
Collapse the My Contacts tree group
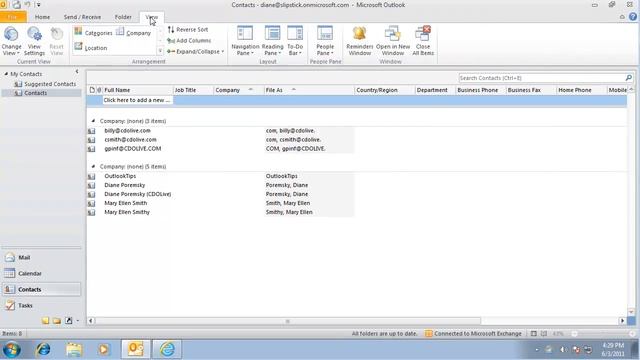coord(6,74)
